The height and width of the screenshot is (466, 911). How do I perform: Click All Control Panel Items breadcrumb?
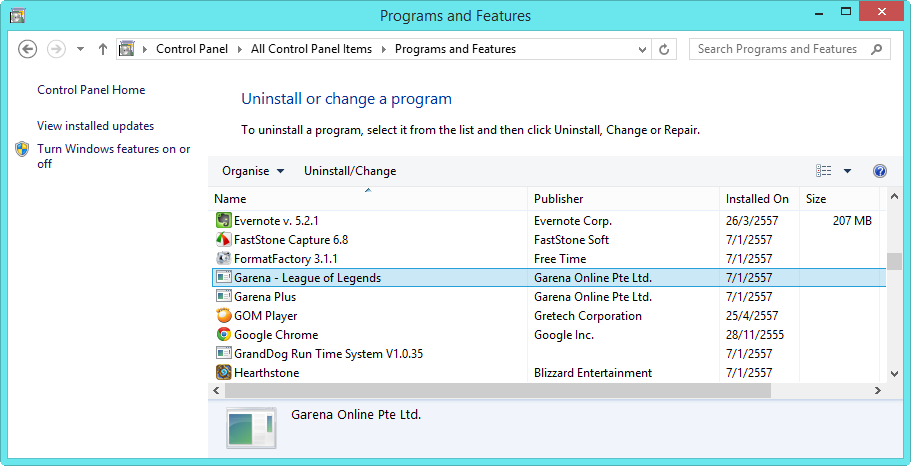pyautogui.click(x=311, y=49)
